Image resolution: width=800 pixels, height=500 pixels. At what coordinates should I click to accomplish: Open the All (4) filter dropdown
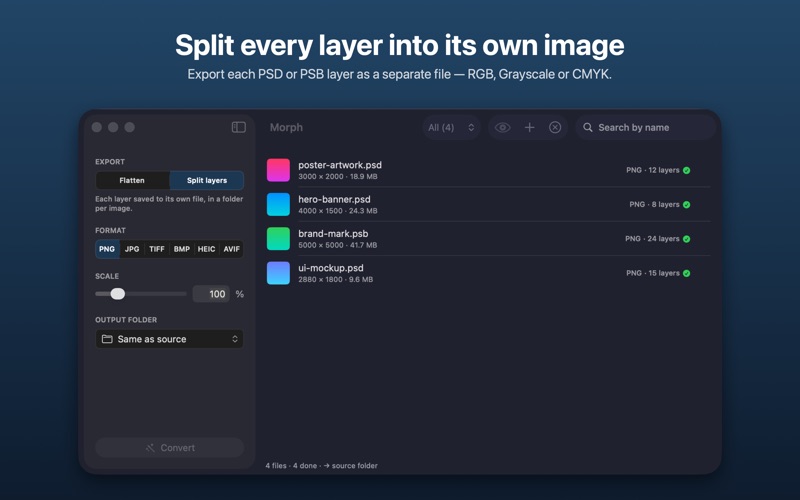click(x=452, y=128)
